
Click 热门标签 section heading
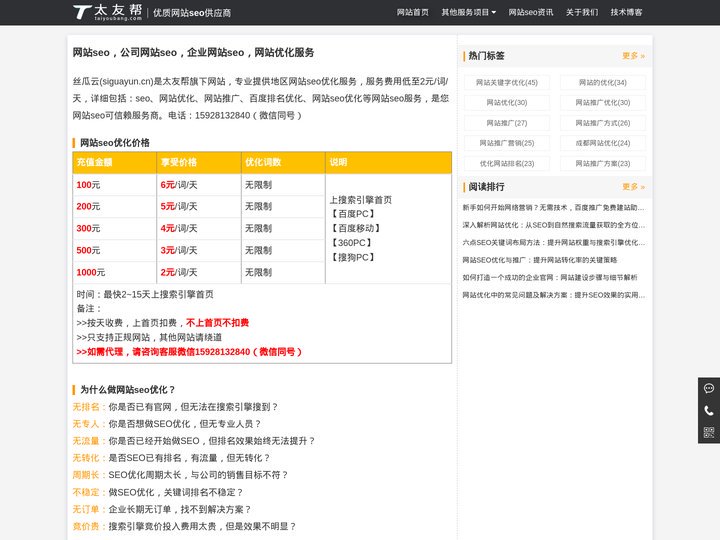(486, 56)
